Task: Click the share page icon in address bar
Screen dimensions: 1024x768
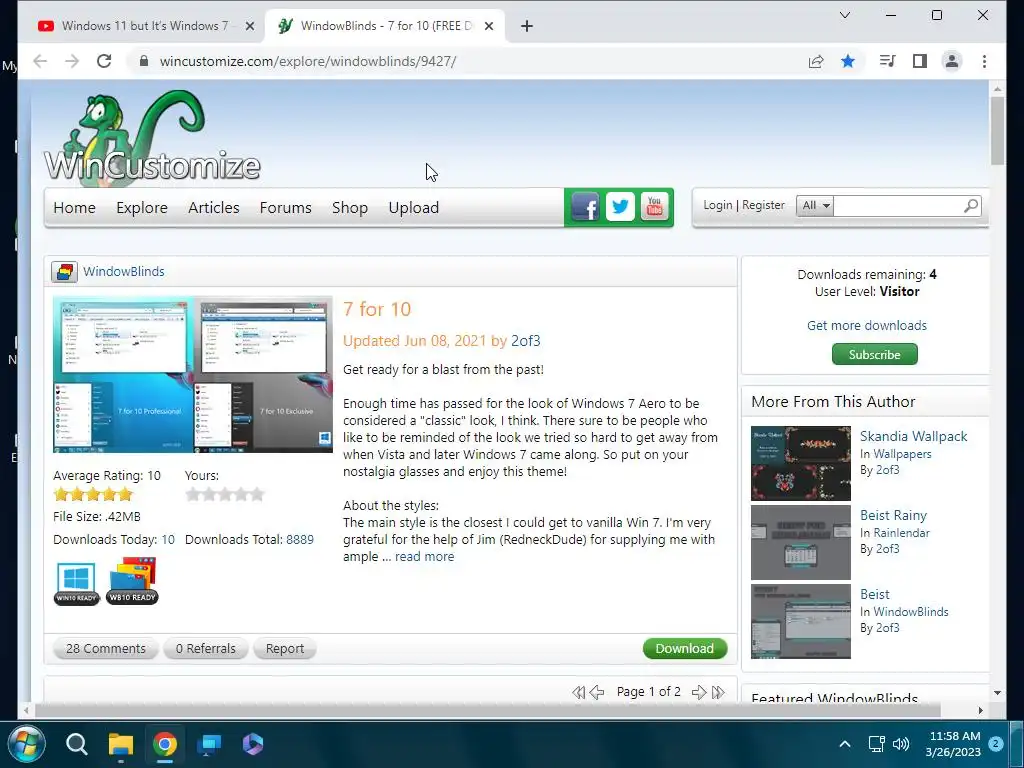Action: point(816,61)
